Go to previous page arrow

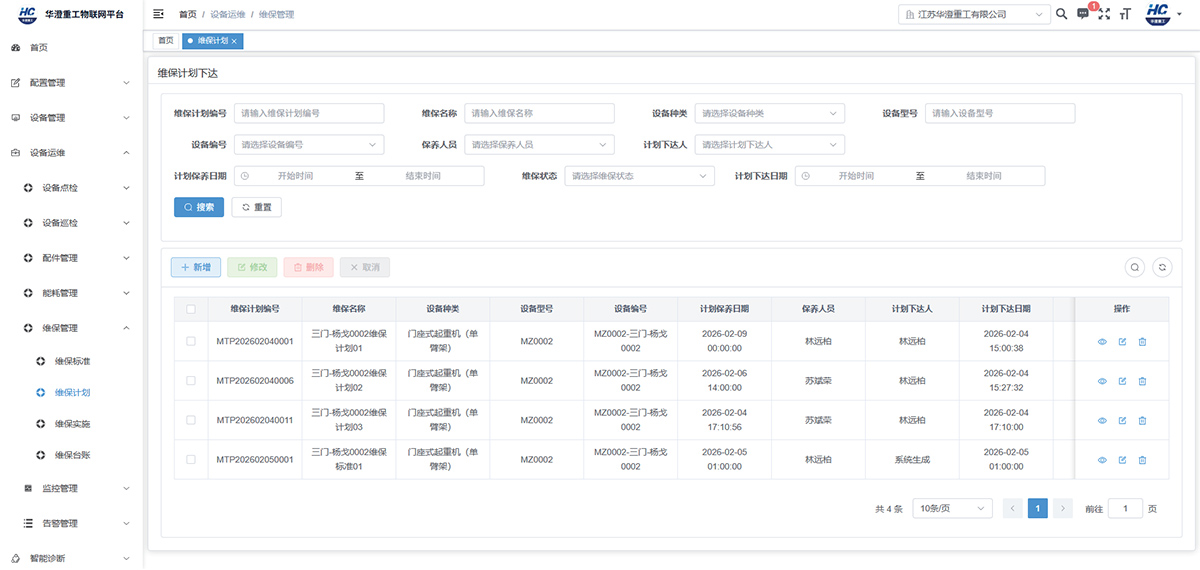1012,508
